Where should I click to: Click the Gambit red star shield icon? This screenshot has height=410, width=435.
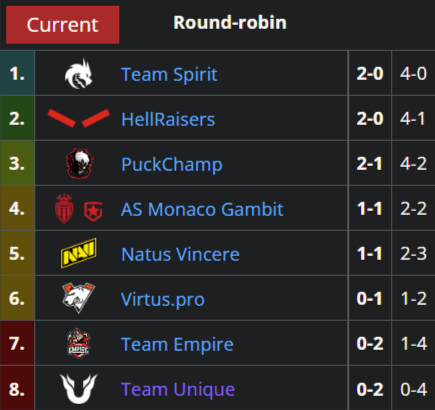coord(93,211)
